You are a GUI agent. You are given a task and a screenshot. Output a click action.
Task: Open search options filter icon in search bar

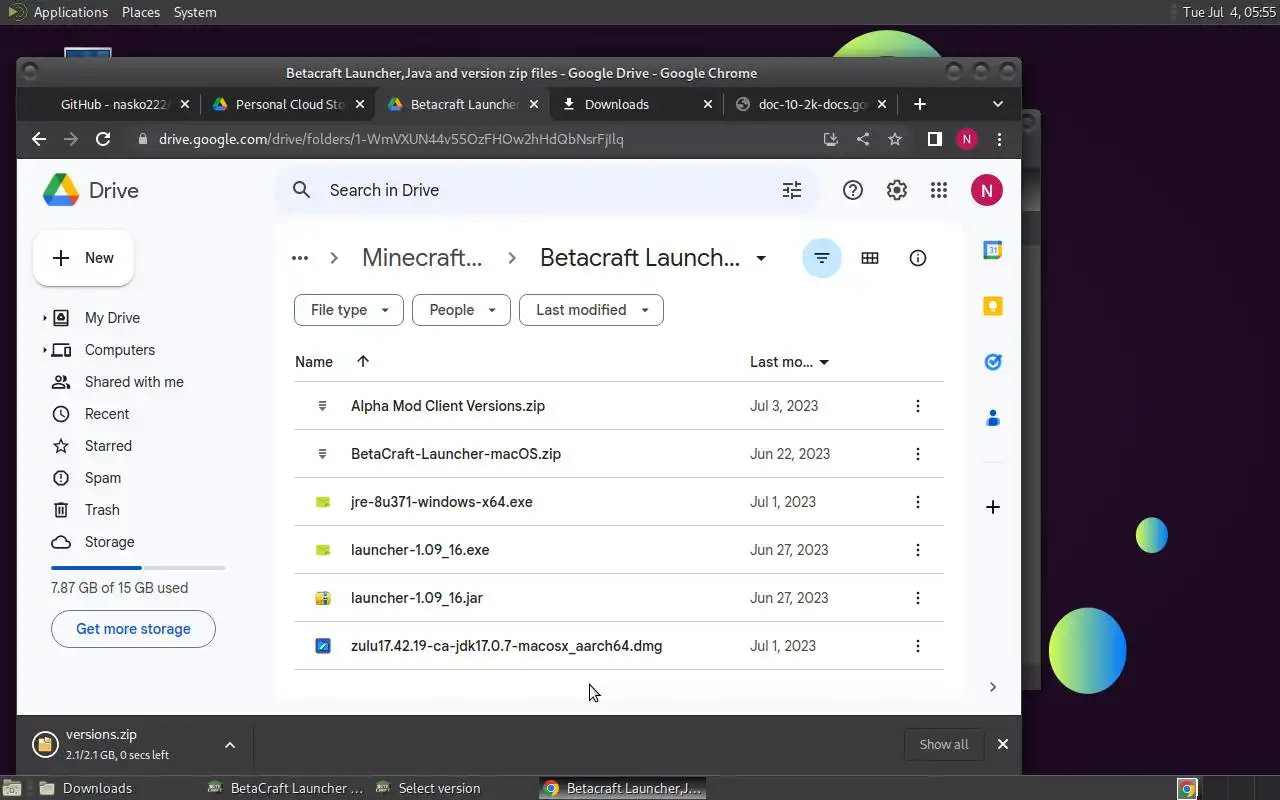click(x=792, y=190)
